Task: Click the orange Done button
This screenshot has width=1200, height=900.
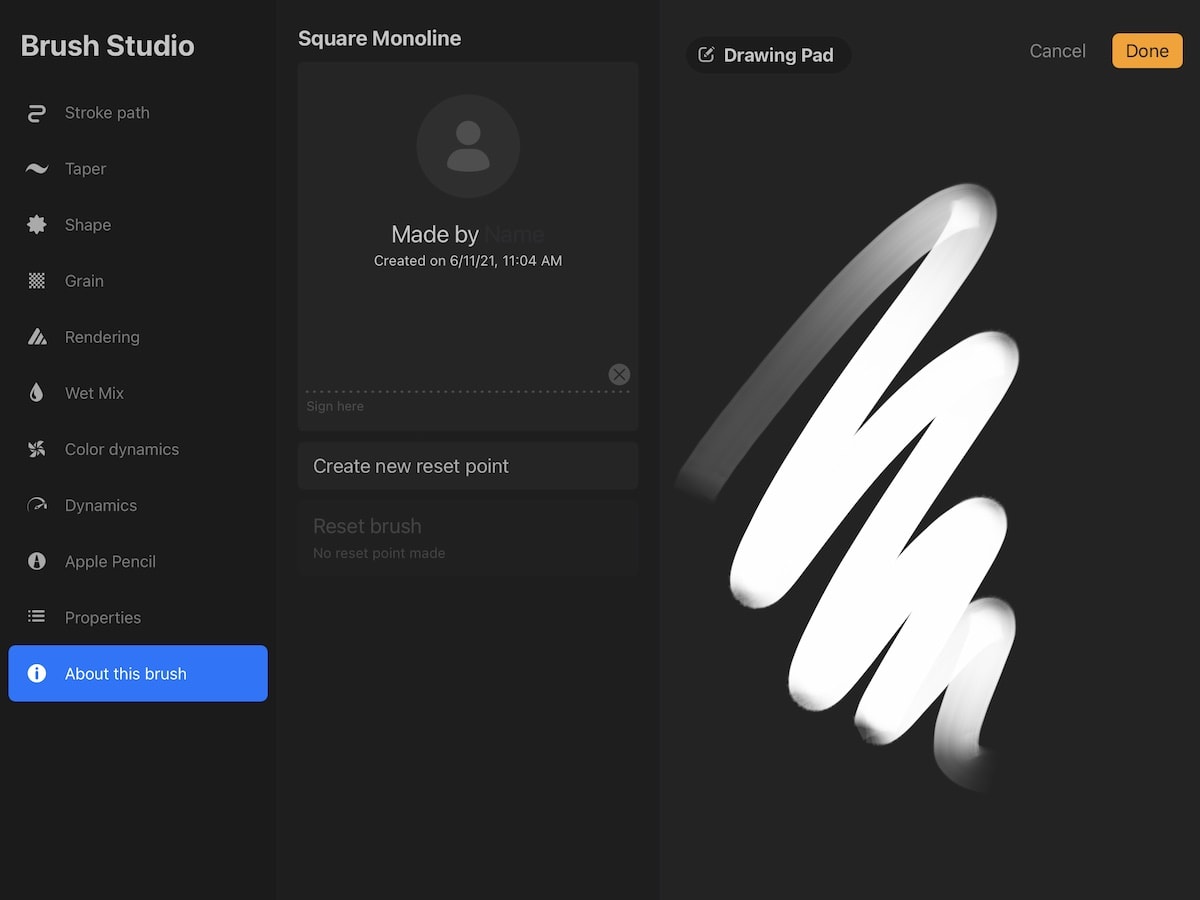Action: (x=1147, y=51)
